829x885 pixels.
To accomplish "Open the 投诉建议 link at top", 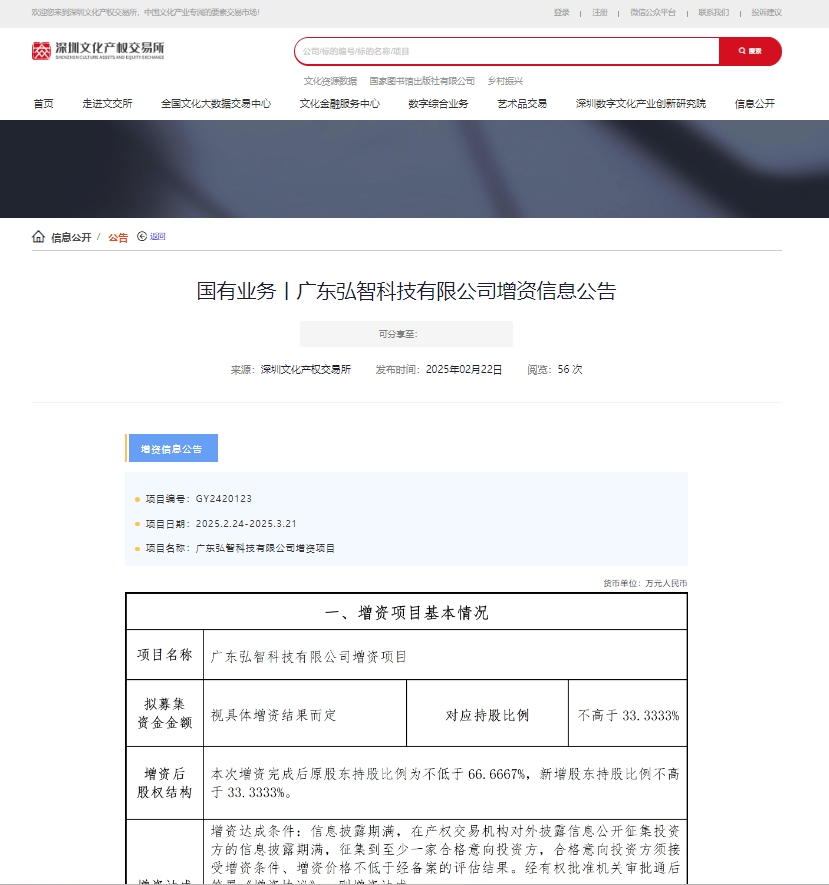I will tap(766, 13).
